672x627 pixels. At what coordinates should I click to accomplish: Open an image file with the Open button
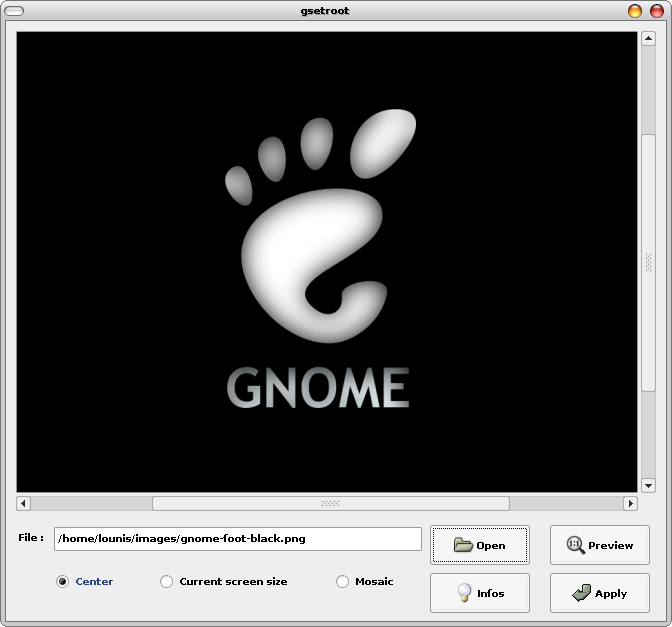click(x=480, y=545)
